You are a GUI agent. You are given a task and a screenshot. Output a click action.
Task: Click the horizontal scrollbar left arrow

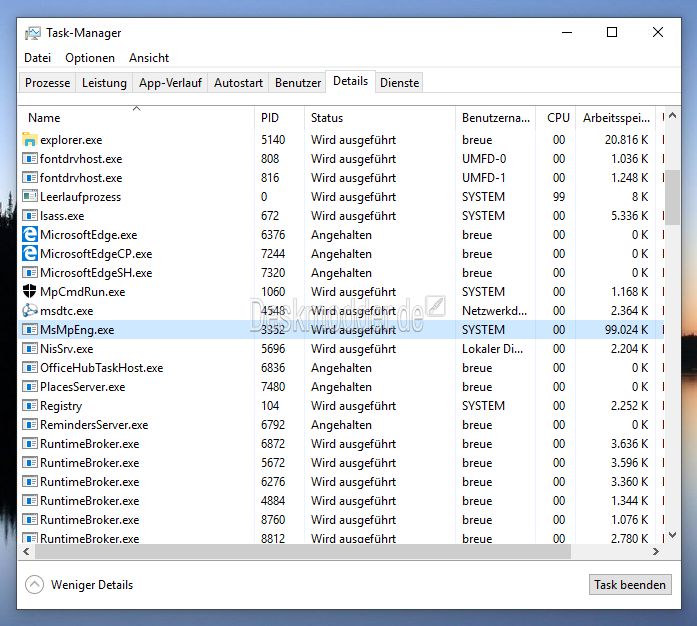pos(27,552)
